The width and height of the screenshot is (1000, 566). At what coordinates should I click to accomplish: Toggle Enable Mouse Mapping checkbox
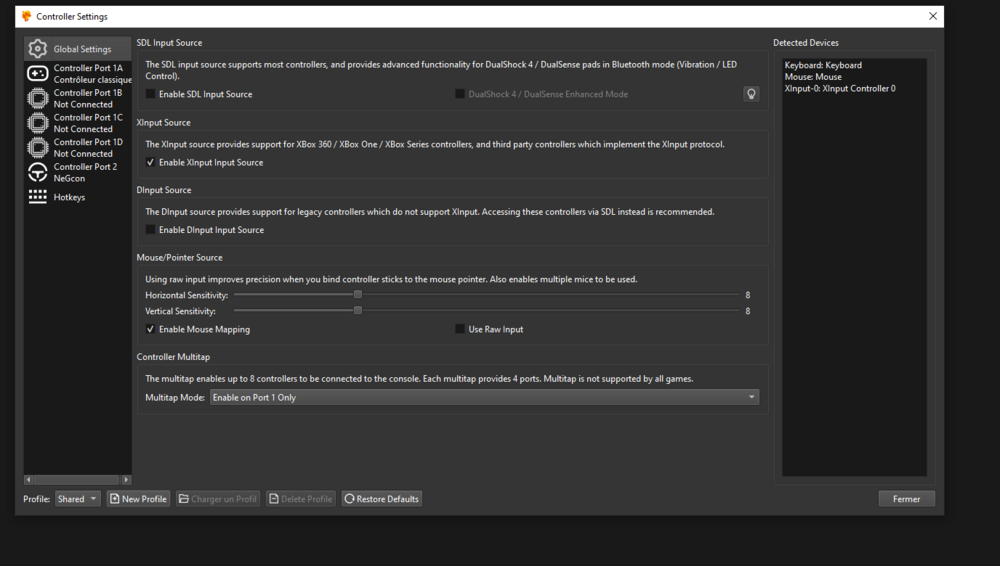pyautogui.click(x=151, y=329)
